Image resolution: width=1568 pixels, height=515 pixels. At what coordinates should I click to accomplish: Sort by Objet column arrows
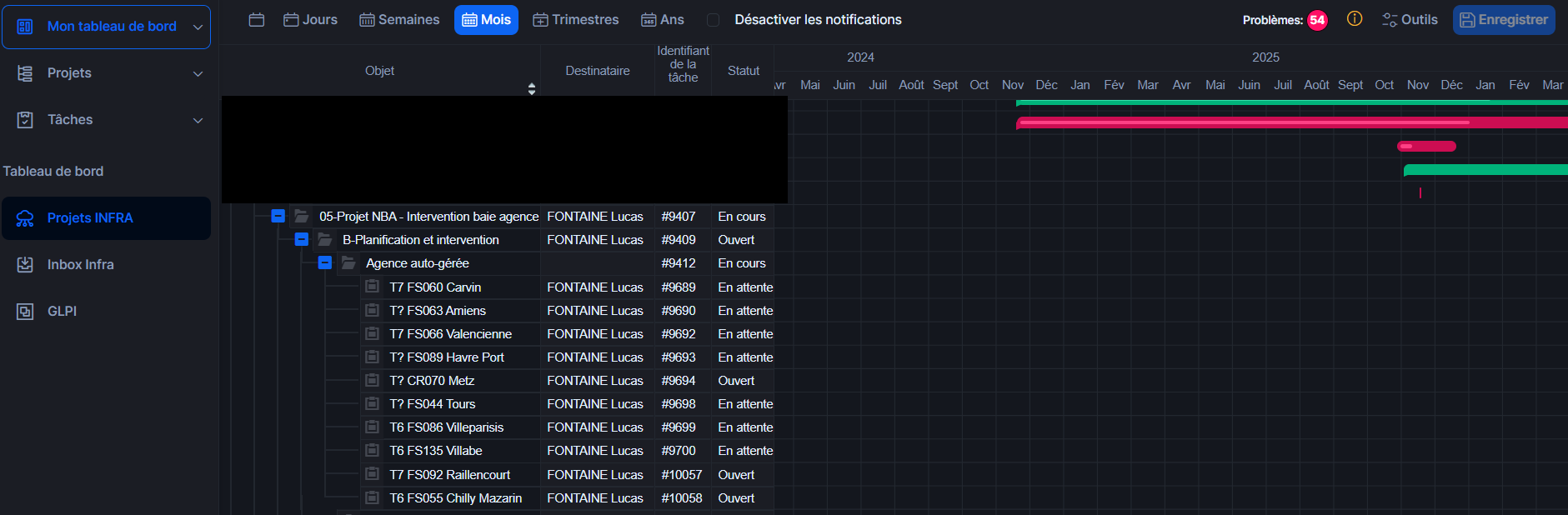pos(532,88)
